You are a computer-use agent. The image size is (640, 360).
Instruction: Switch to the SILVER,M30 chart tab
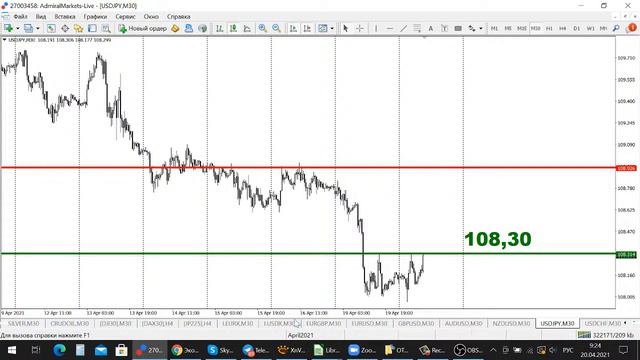pyautogui.click(x=23, y=323)
